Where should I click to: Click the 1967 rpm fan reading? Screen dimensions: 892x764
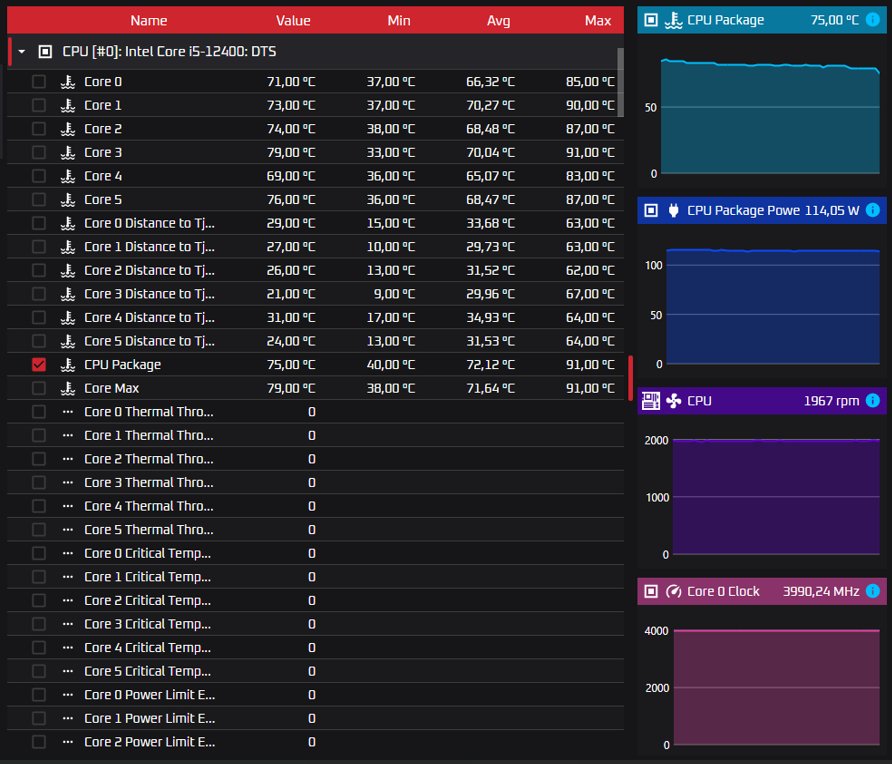[831, 401]
